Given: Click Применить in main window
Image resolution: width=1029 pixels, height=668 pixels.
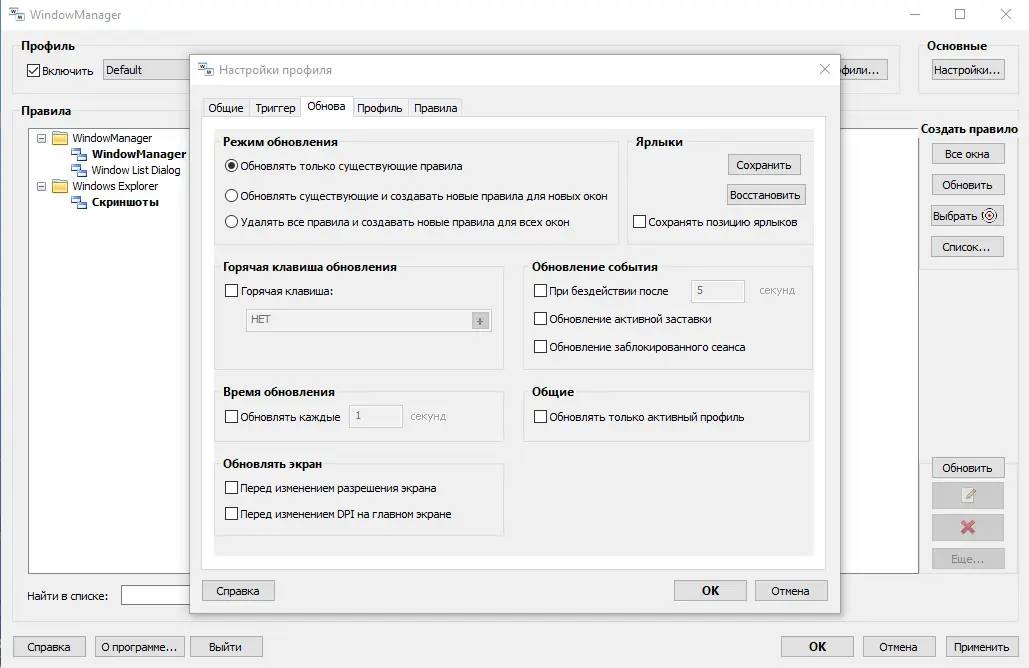Looking at the screenshot, I should pyautogui.click(x=981, y=646).
